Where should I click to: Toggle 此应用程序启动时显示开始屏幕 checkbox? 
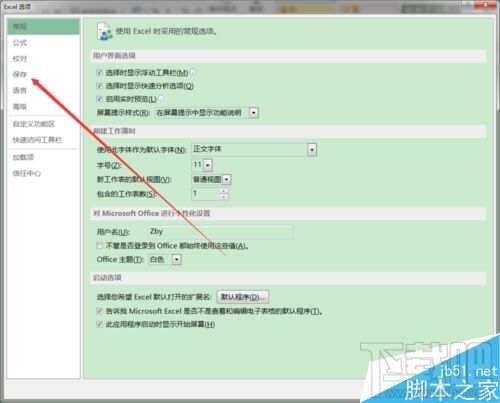click(x=99, y=324)
